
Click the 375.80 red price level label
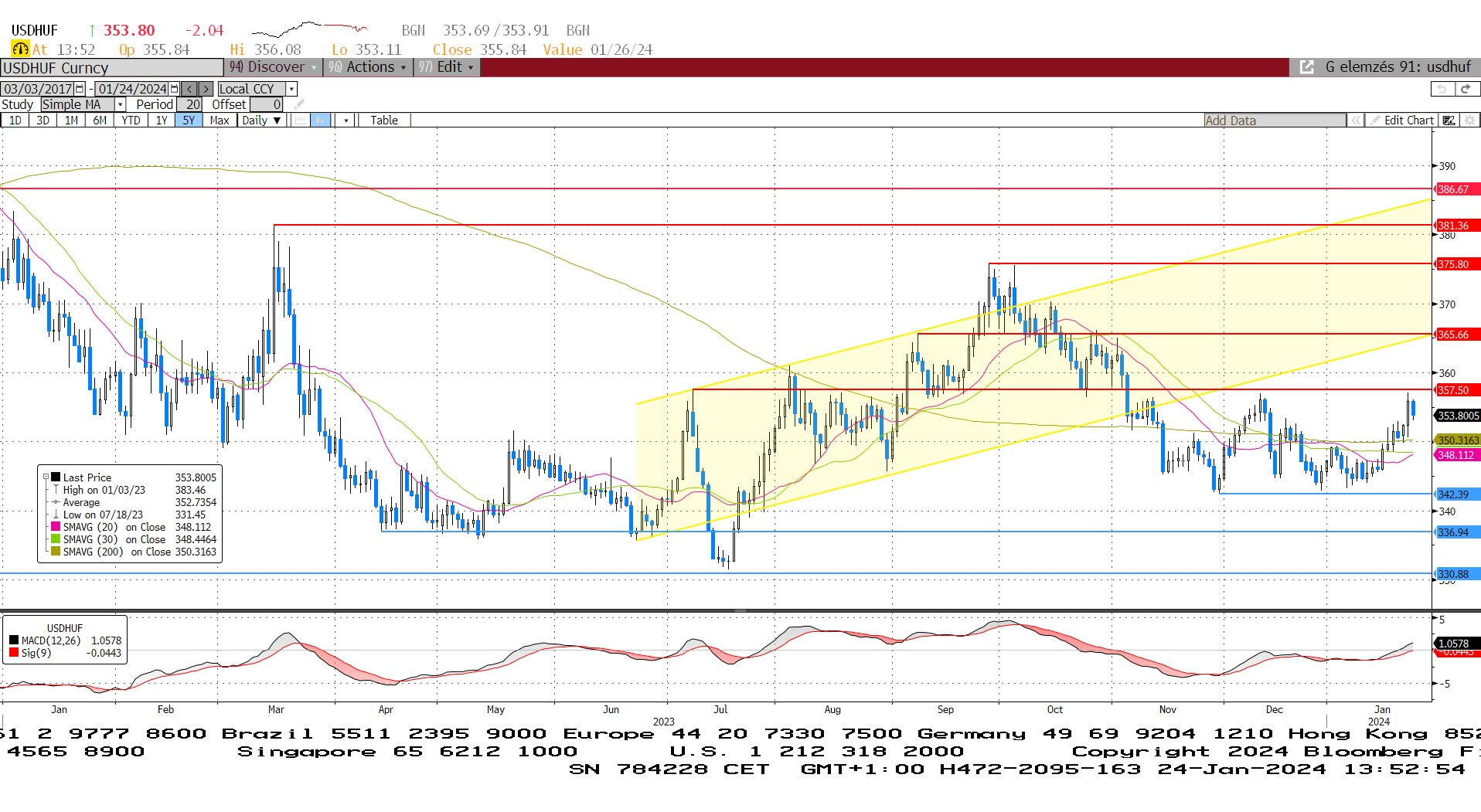pos(1458,264)
